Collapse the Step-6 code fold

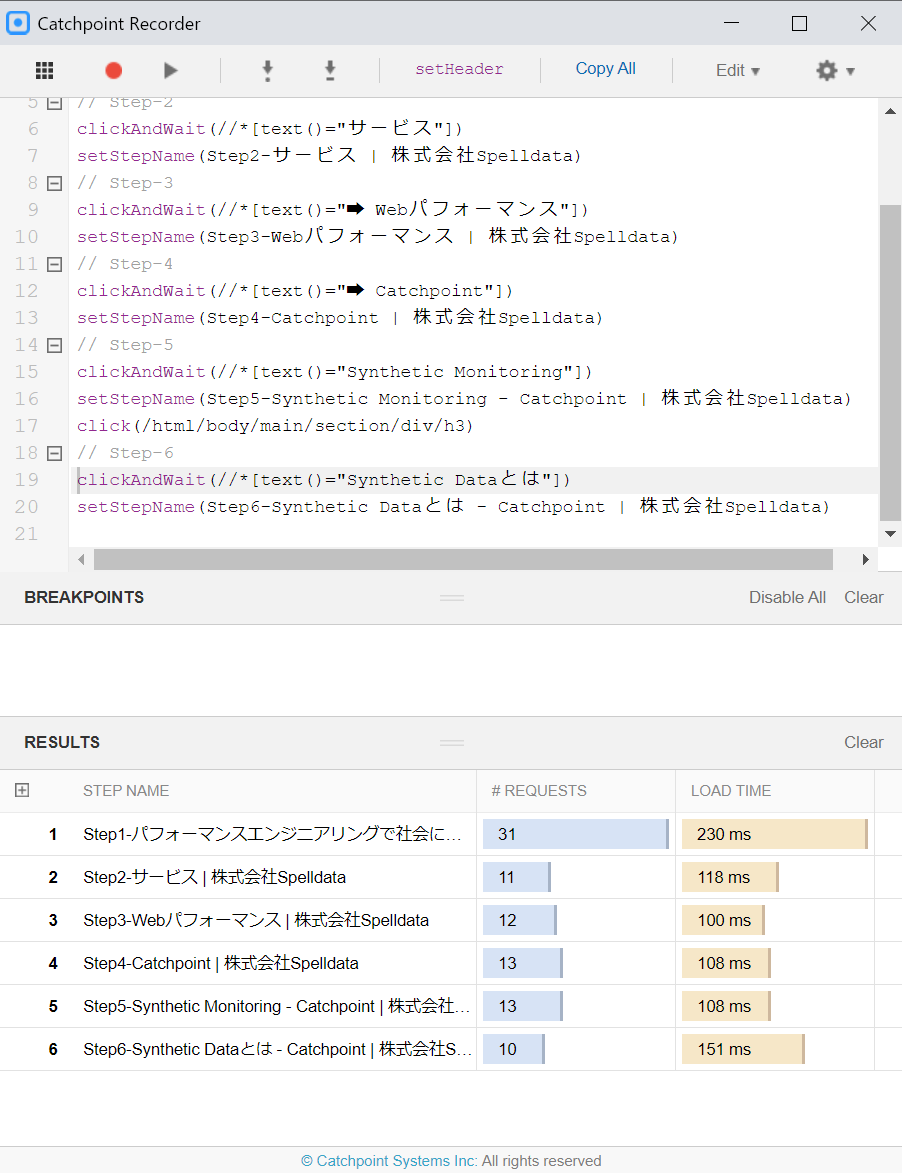point(55,453)
